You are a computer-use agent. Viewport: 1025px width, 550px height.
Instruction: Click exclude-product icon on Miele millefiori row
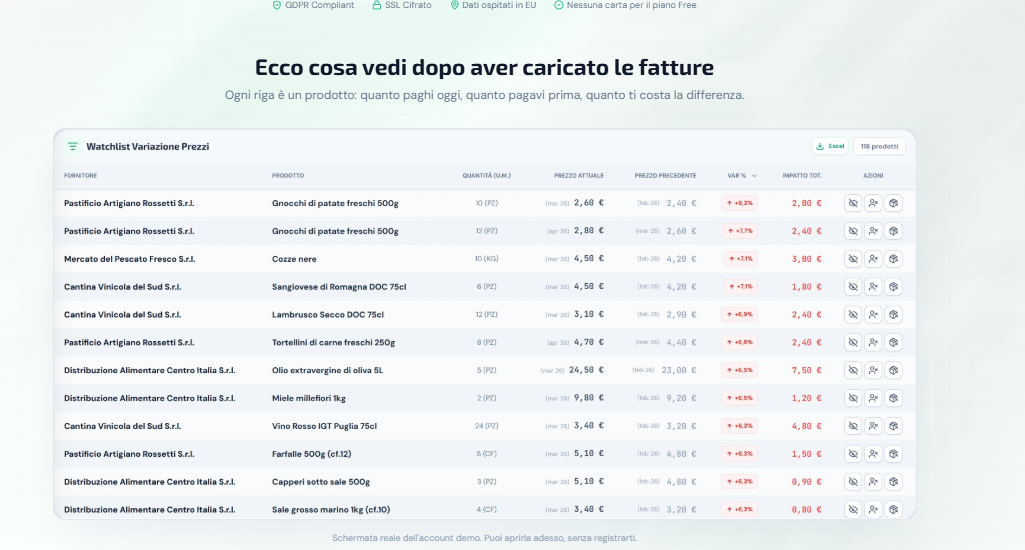tap(894, 398)
